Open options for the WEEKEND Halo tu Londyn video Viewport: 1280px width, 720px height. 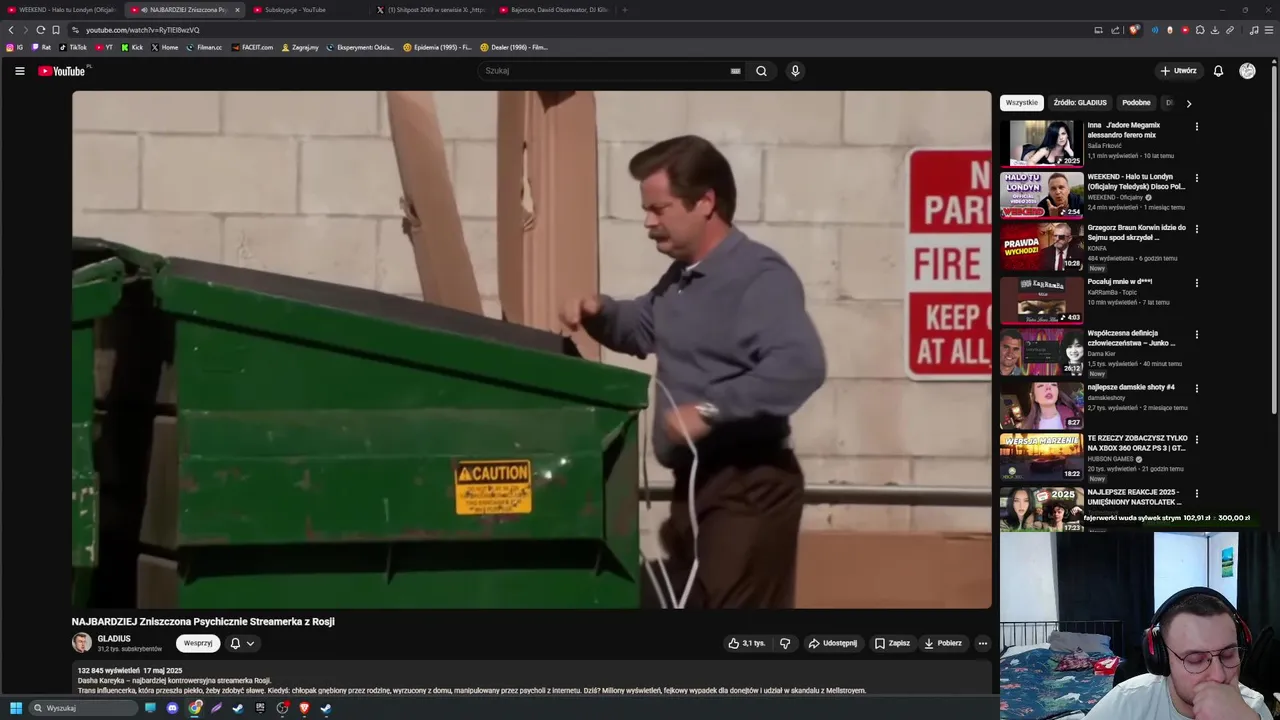[x=1196, y=178]
